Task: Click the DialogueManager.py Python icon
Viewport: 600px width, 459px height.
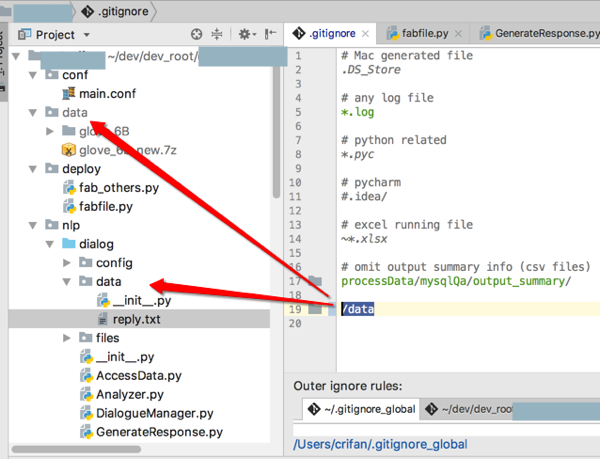Action: [86, 413]
